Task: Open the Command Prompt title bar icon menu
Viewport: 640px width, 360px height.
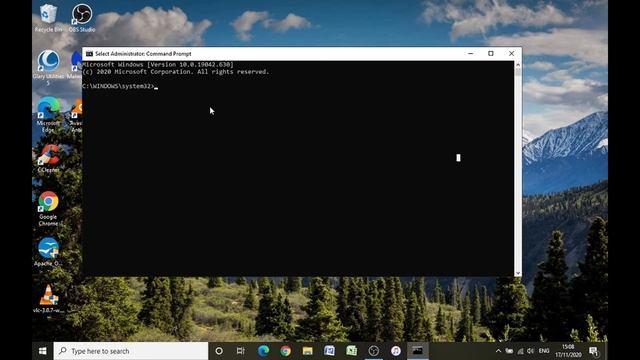Action: point(89,53)
